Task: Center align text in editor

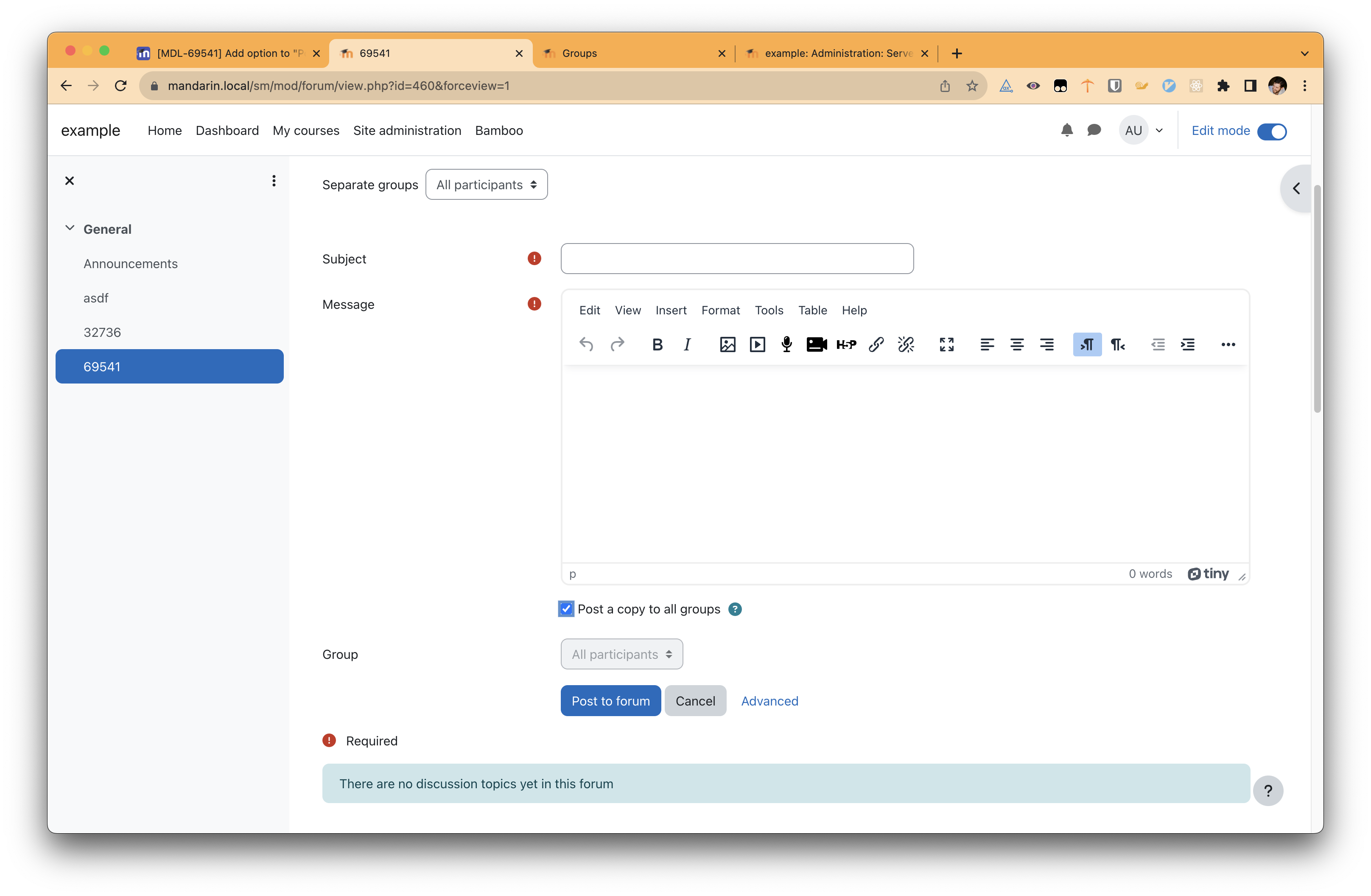Action: pos(1017,344)
